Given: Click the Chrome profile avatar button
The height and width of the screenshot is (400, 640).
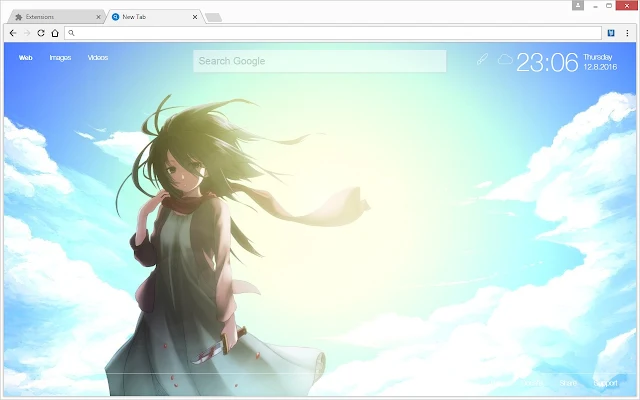Looking at the screenshot, I should [x=578, y=5].
